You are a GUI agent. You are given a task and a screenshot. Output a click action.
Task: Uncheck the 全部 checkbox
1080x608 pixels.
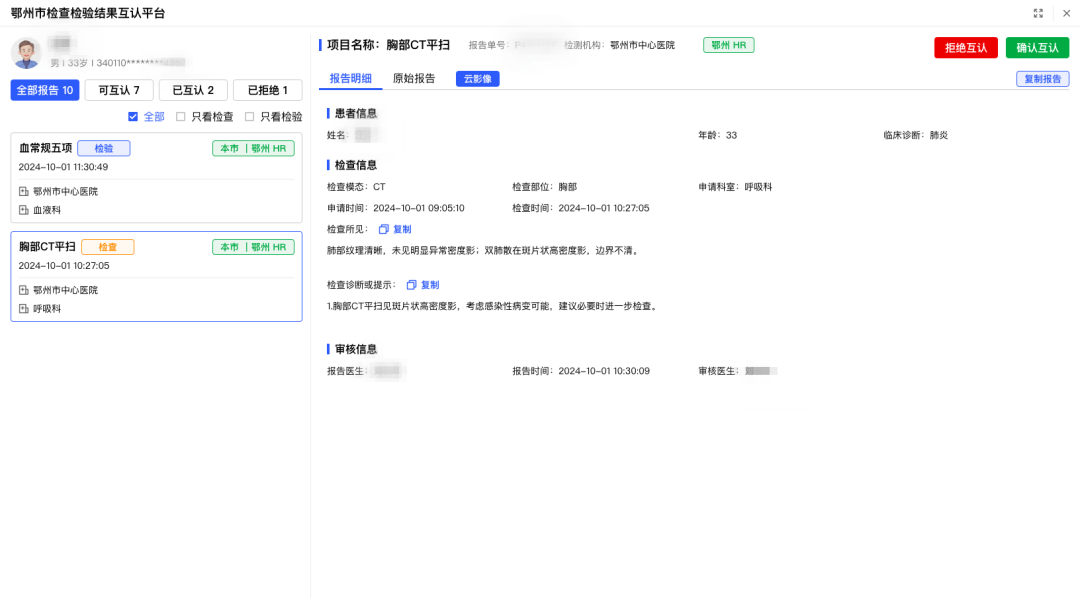click(133, 117)
